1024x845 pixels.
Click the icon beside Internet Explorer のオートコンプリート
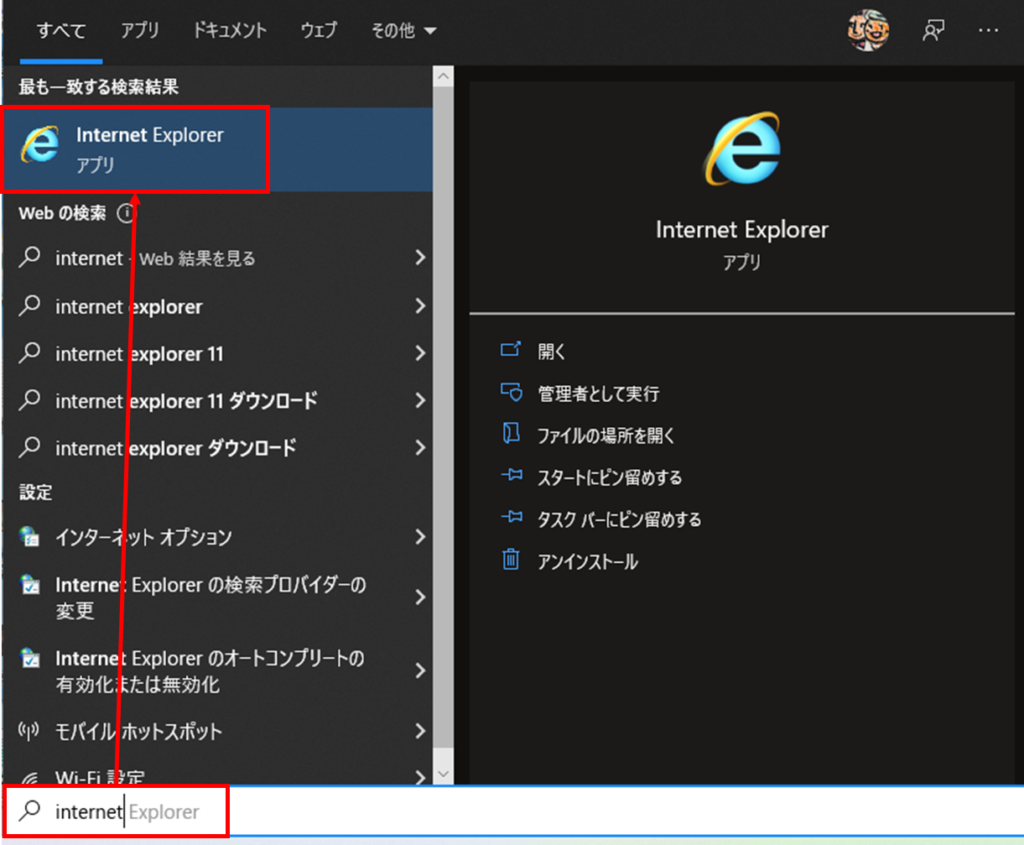click(29, 658)
